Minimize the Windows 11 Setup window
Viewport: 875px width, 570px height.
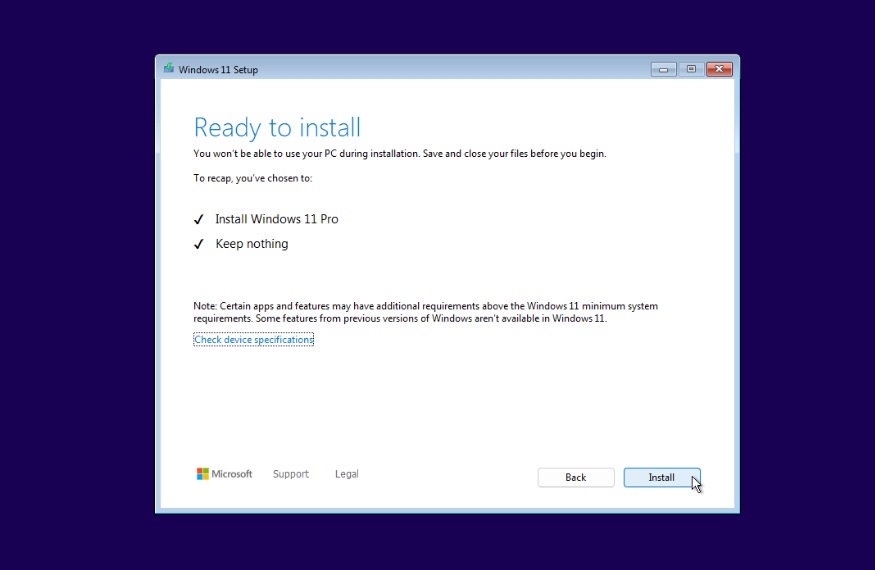pos(663,69)
